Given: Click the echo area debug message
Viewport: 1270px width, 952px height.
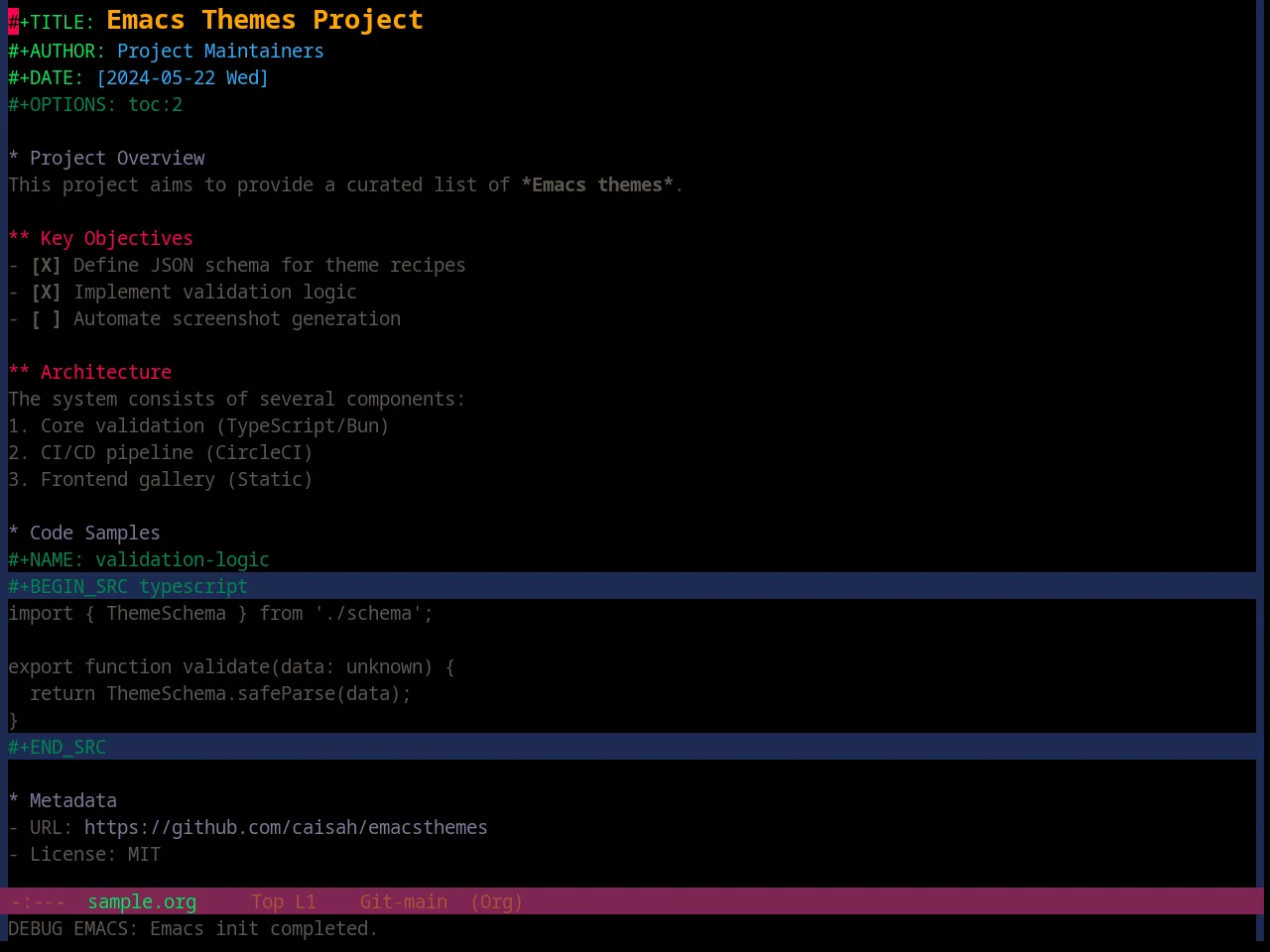Looking at the screenshot, I should pyautogui.click(x=193, y=928).
